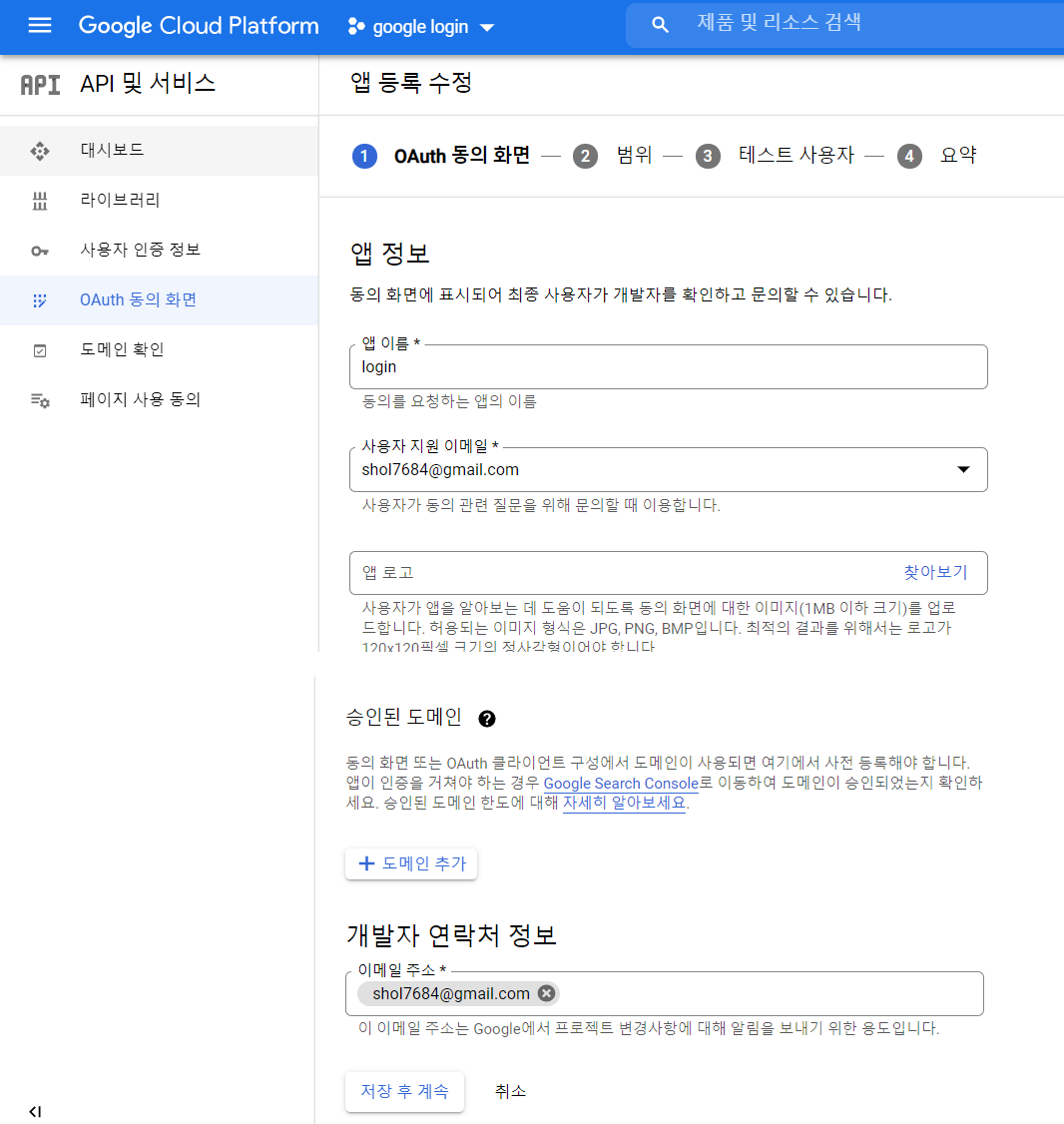
Task: Click 찾아보기 to browse for logo
Action: tap(935, 572)
